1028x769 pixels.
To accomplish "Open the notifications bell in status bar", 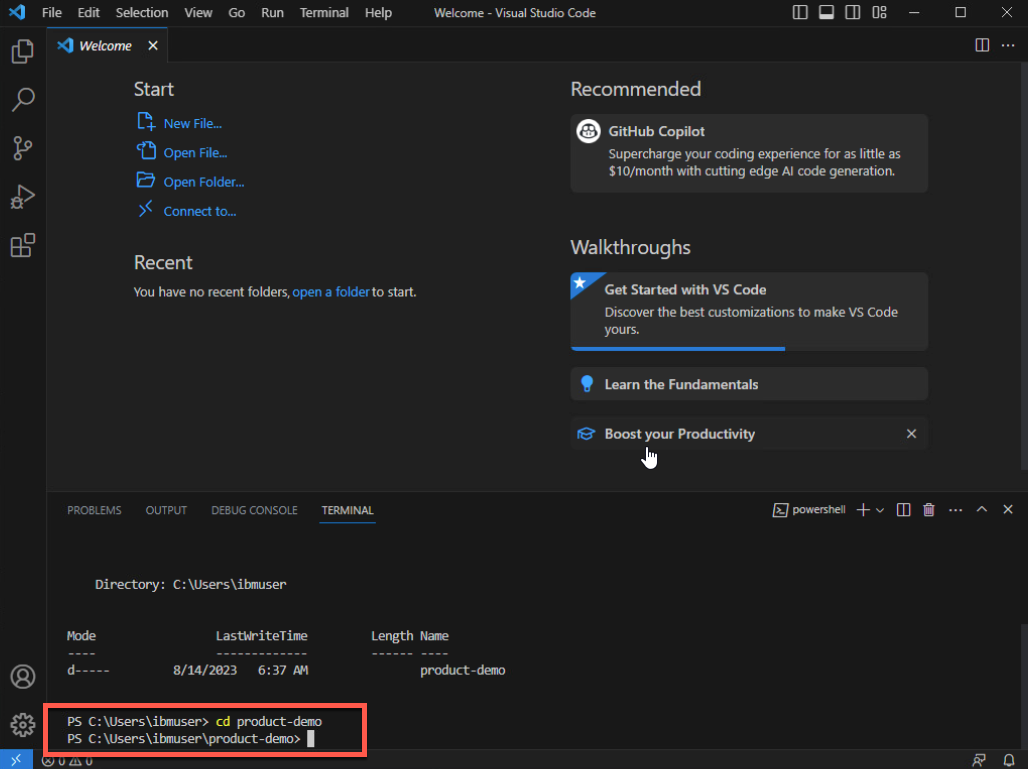I will pyautogui.click(x=1008, y=760).
